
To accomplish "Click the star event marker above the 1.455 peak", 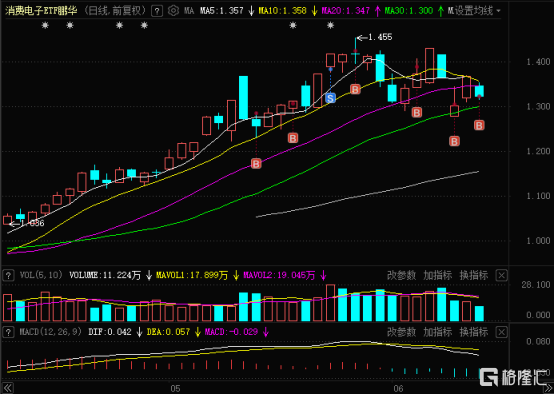I will click(330, 25).
